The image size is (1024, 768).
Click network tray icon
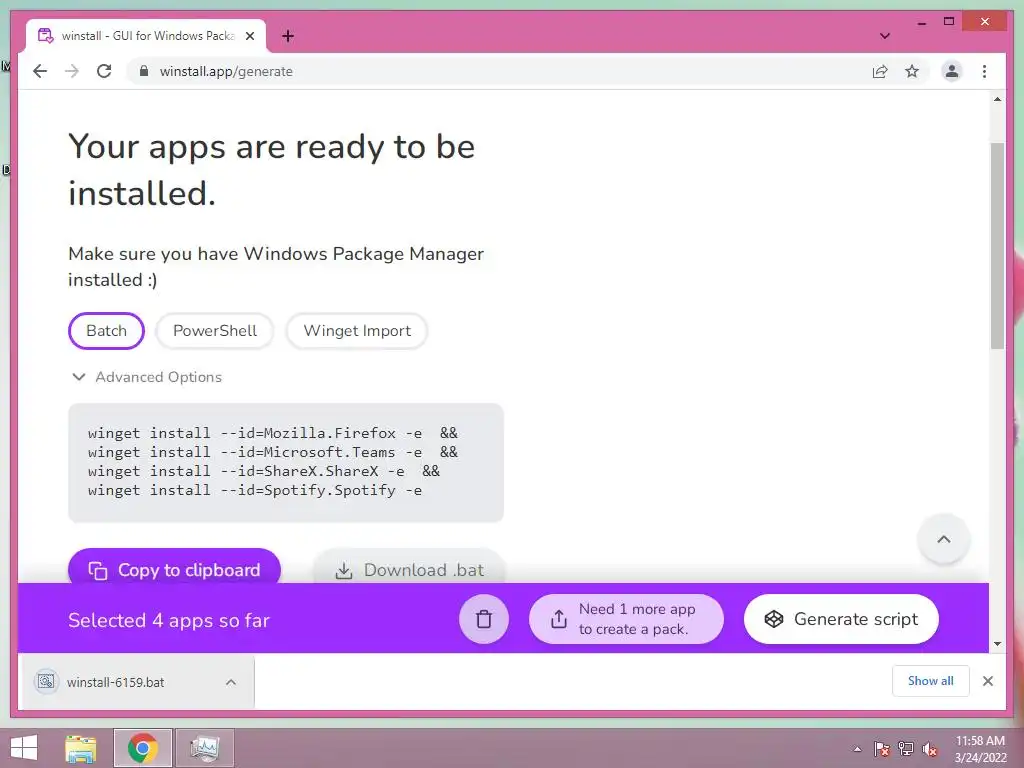pos(906,749)
